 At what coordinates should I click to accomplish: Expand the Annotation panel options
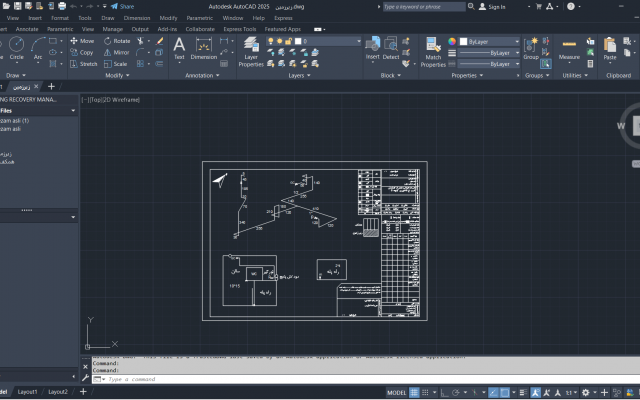click(x=200, y=75)
